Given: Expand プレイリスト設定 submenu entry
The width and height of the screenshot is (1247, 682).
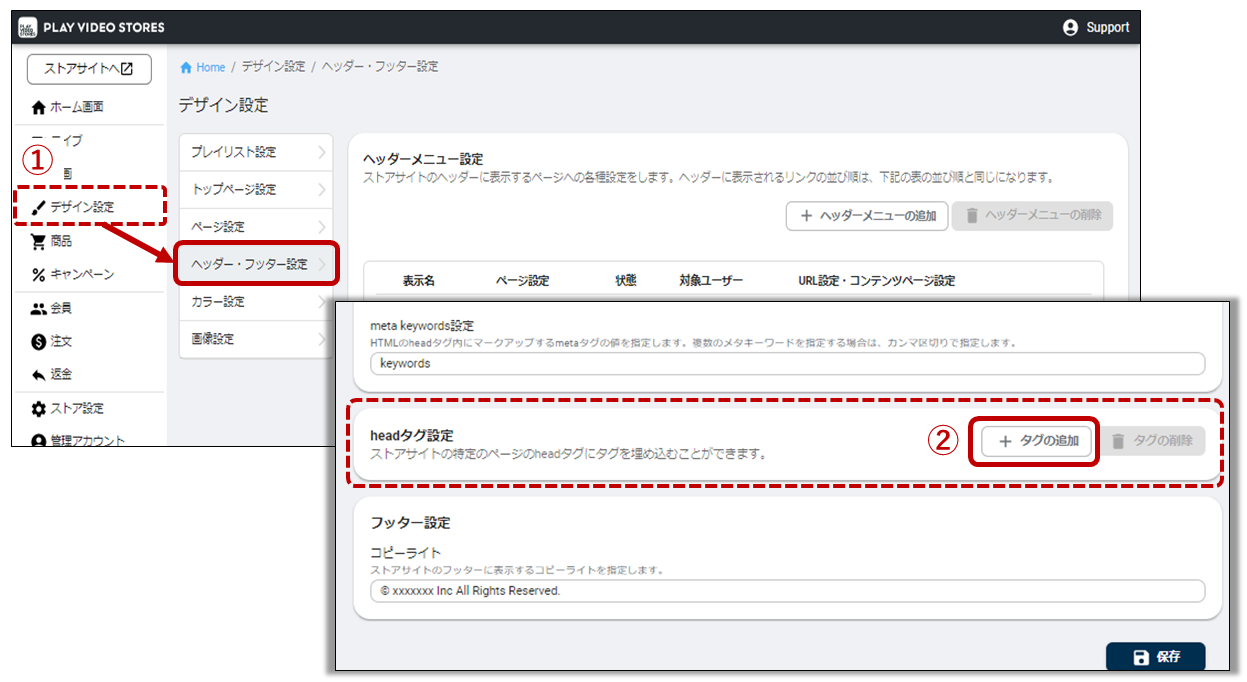Looking at the screenshot, I should (x=255, y=152).
